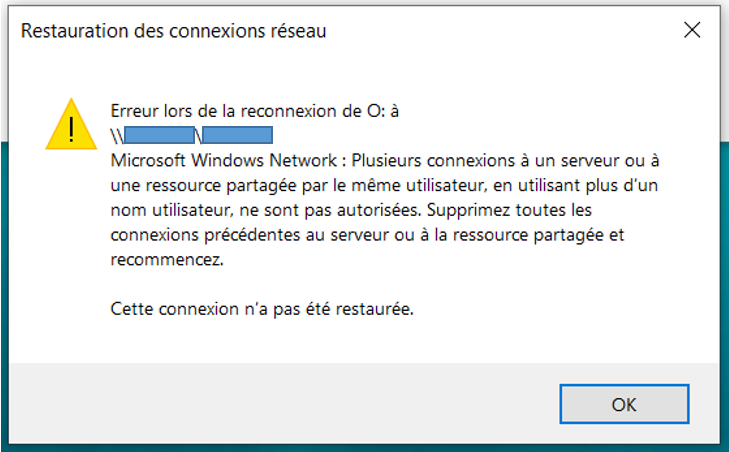
Task: Click Cette connexion n'a pas été restaurée
Action: 261,308
